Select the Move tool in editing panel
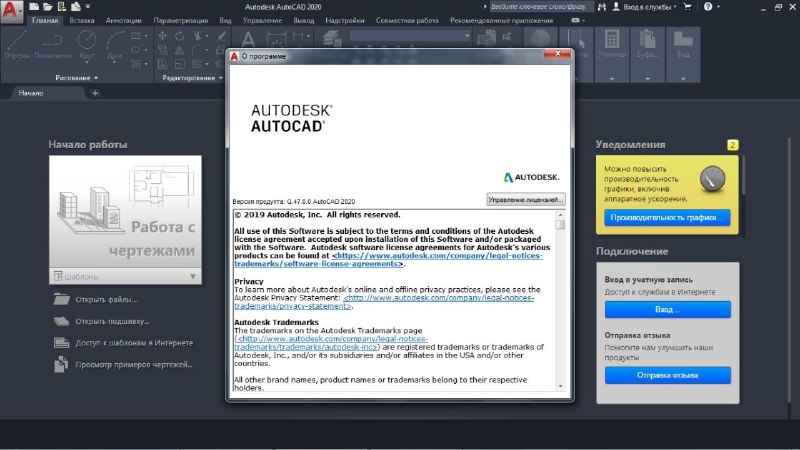 [x=162, y=36]
